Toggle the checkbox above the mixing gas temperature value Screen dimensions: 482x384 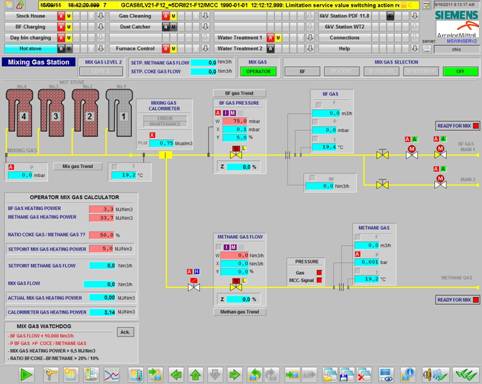pyautogui.click(x=114, y=166)
